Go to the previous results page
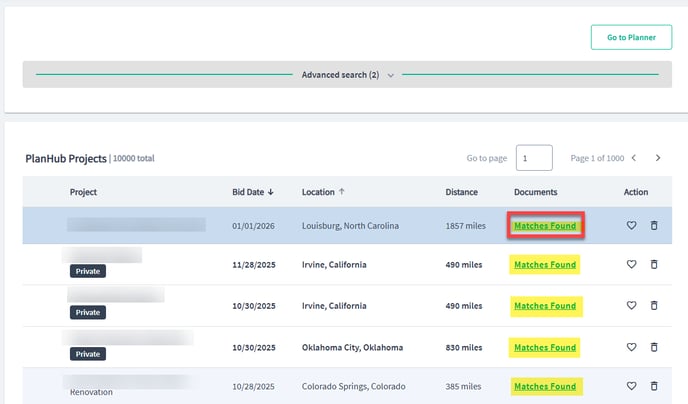Screen dimensions: 688x404 point(634,158)
